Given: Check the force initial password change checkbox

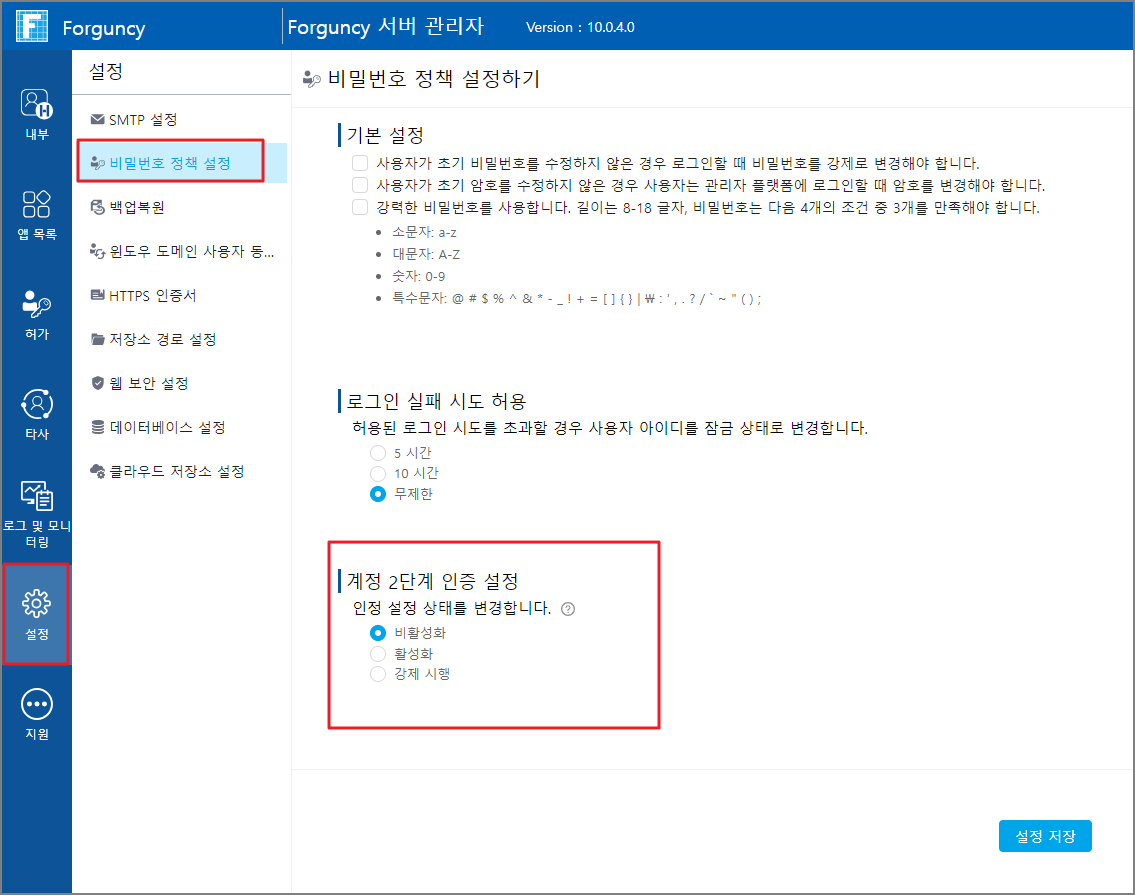Looking at the screenshot, I should point(360,162).
